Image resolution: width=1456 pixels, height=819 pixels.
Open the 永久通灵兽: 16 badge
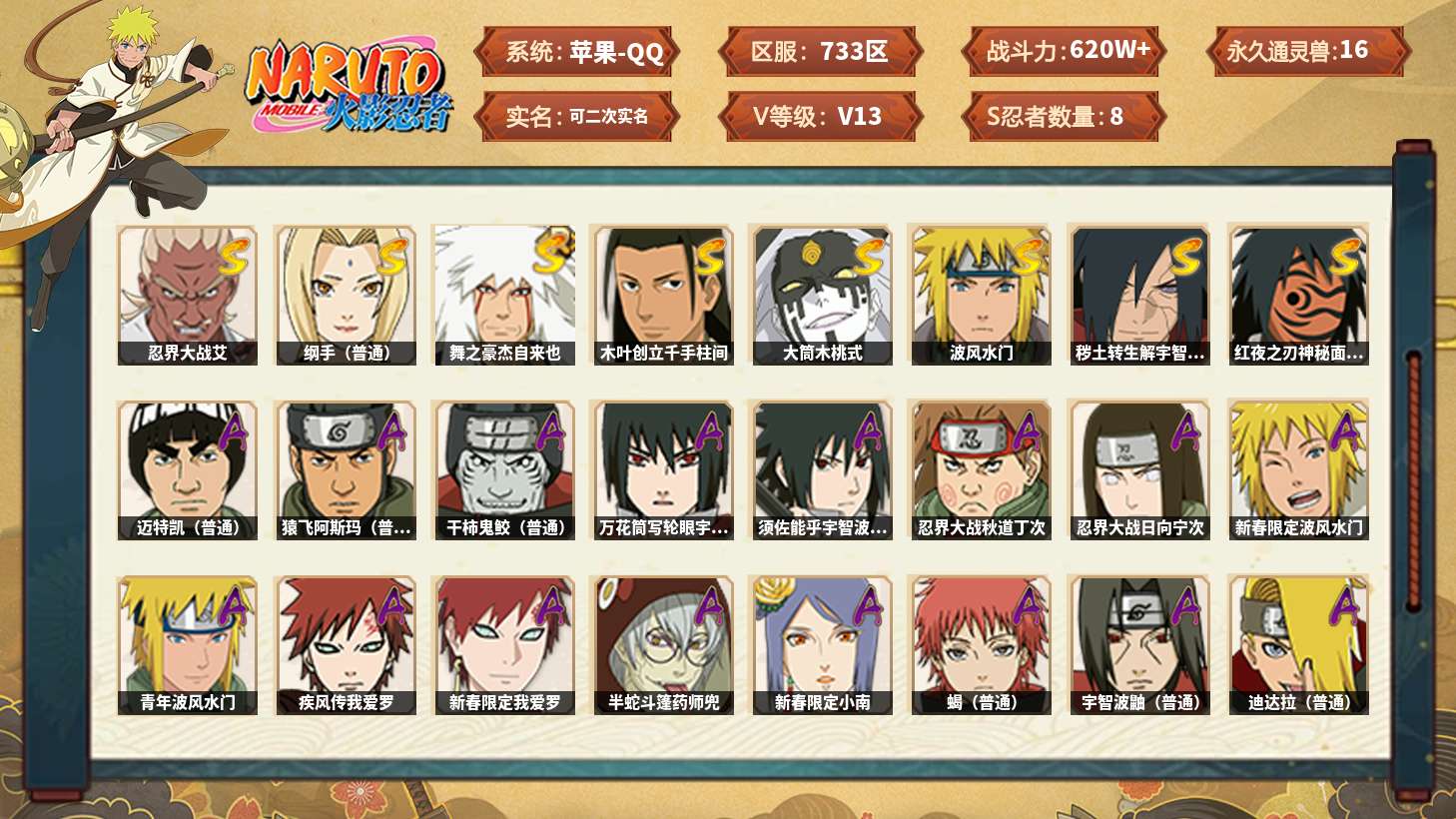(x=1307, y=52)
